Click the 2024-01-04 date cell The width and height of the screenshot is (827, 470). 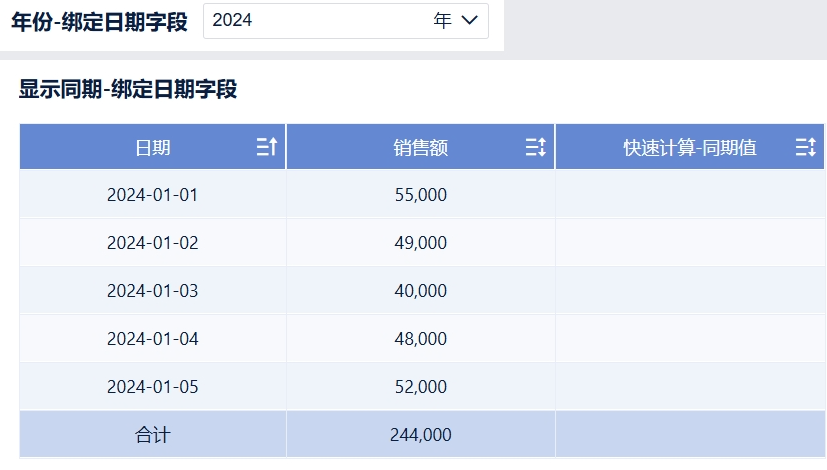tap(152, 339)
